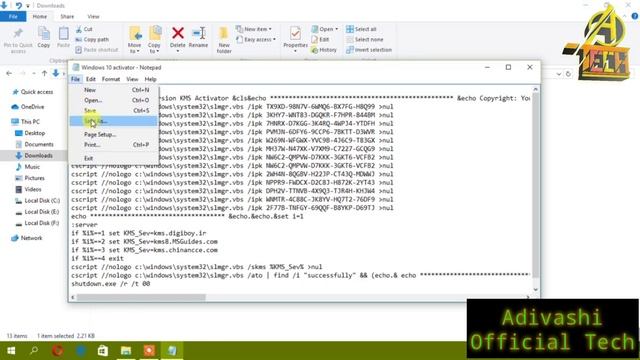
Task: Open the Move to dropdown
Action: pos(135,40)
